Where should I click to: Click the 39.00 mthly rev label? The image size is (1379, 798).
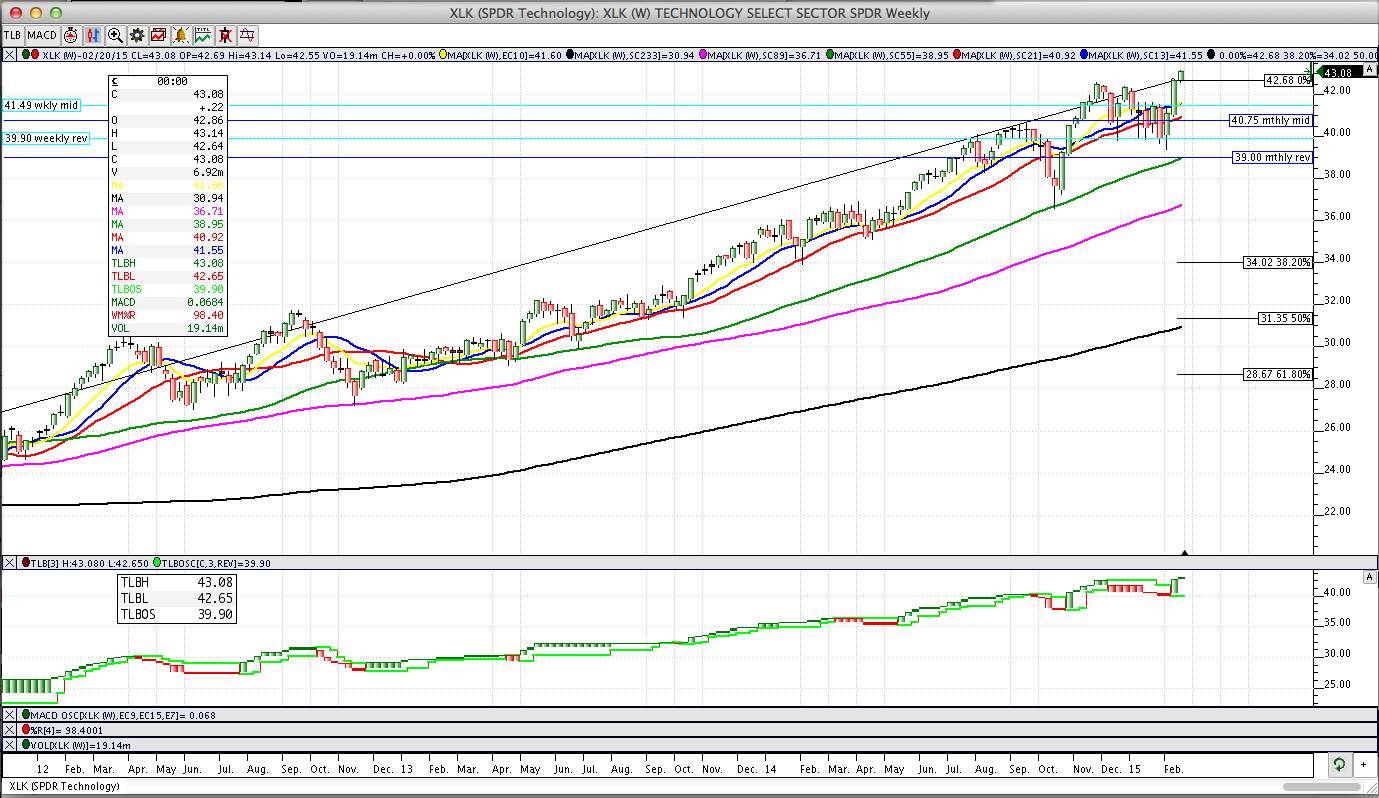[1272, 158]
